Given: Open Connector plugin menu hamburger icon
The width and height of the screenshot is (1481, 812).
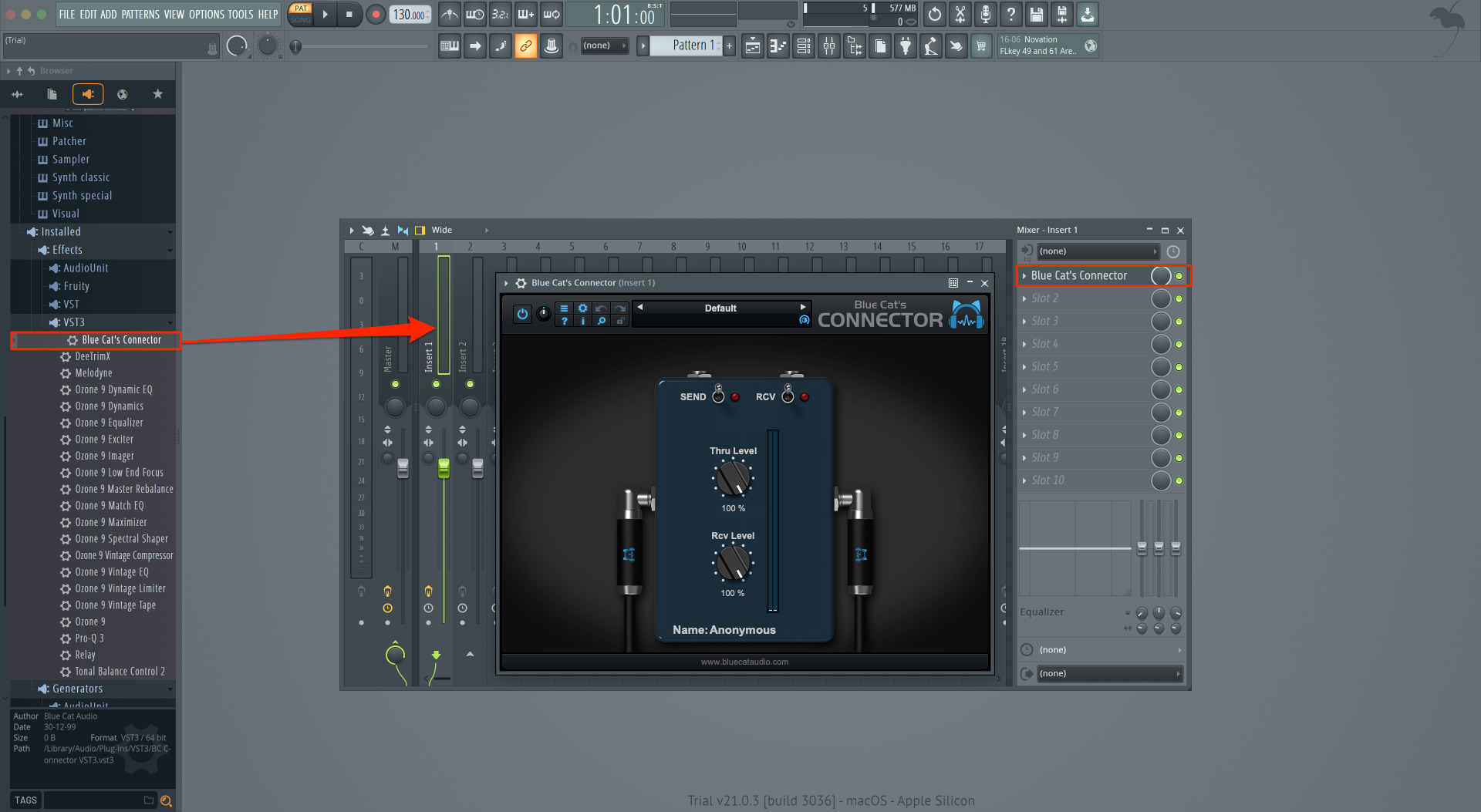Looking at the screenshot, I should [x=564, y=308].
